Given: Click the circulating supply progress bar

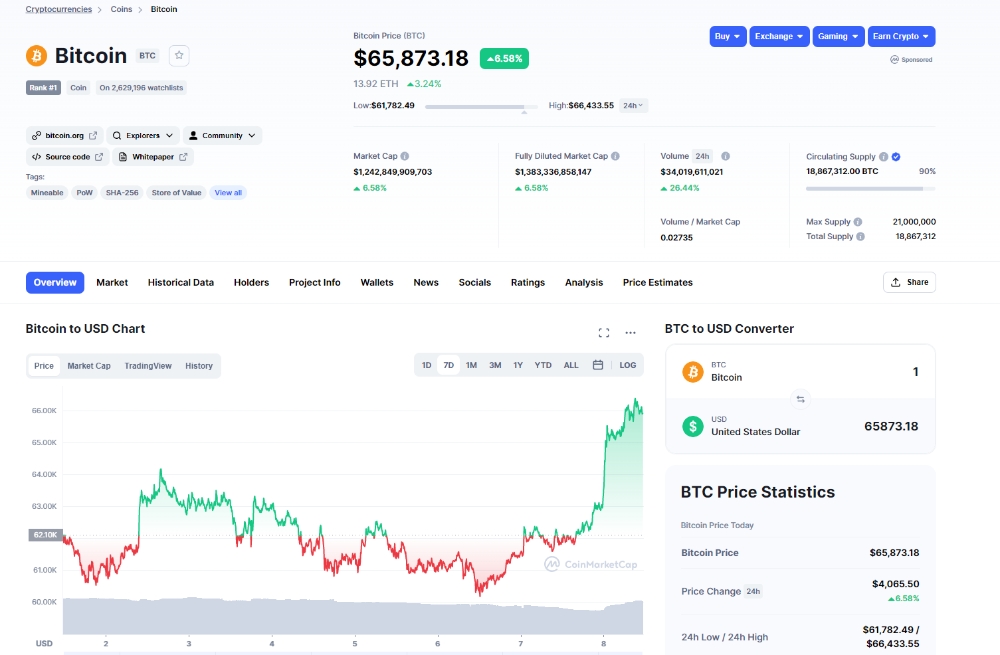Looking at the screenshot, I should tap(871, 189).
